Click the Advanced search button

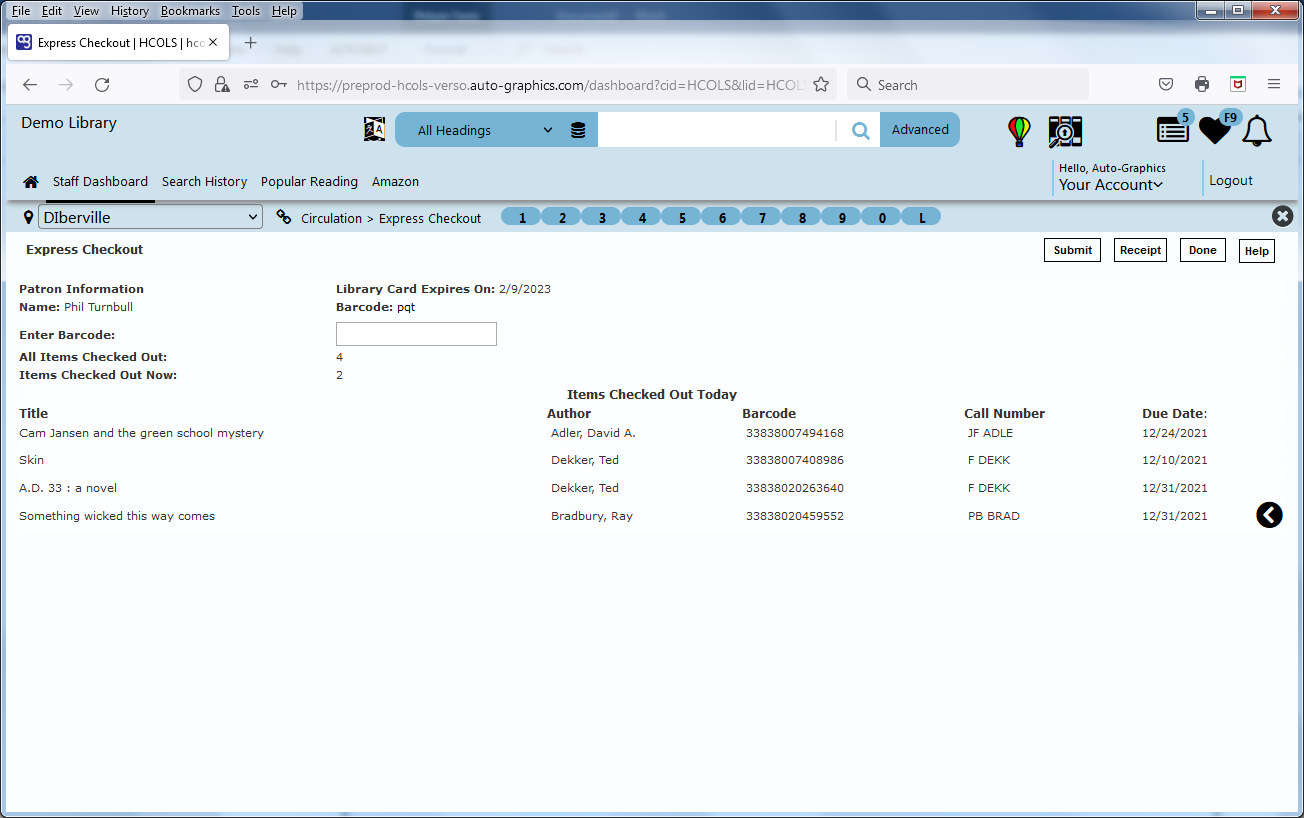920,130
